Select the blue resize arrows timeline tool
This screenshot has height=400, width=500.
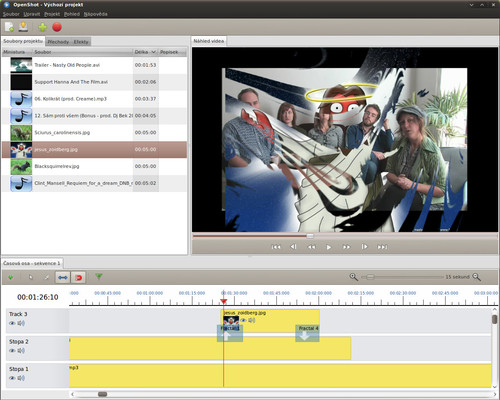[x=63, y=277]
